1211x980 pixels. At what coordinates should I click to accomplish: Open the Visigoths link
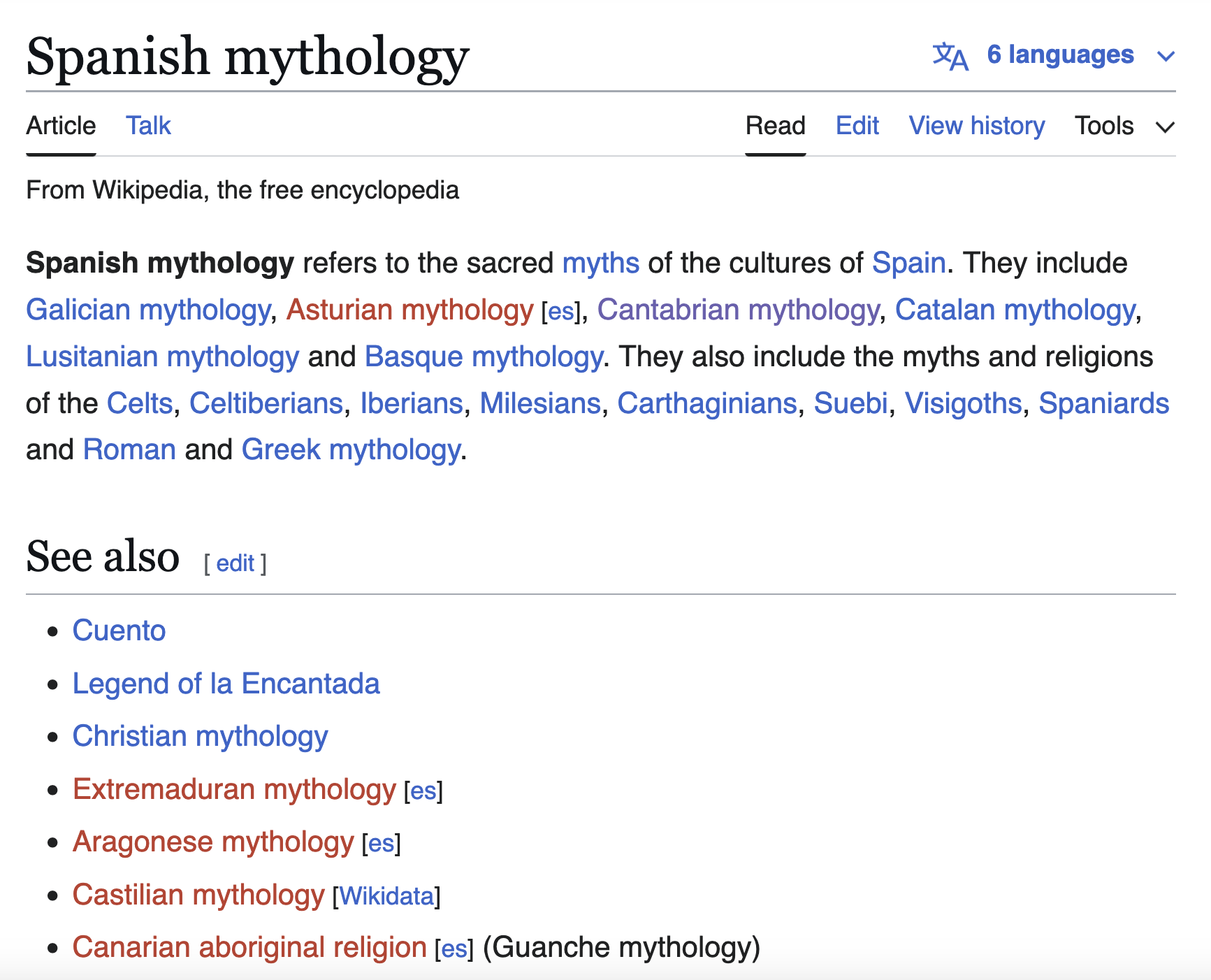pyautogui.click(x=962, y=403)
